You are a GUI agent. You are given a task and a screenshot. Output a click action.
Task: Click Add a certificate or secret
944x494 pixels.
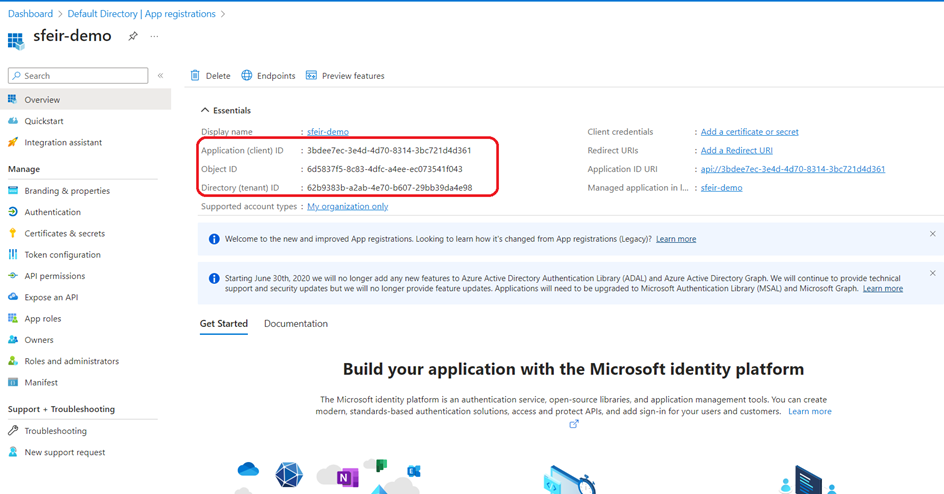coord(750,132)
